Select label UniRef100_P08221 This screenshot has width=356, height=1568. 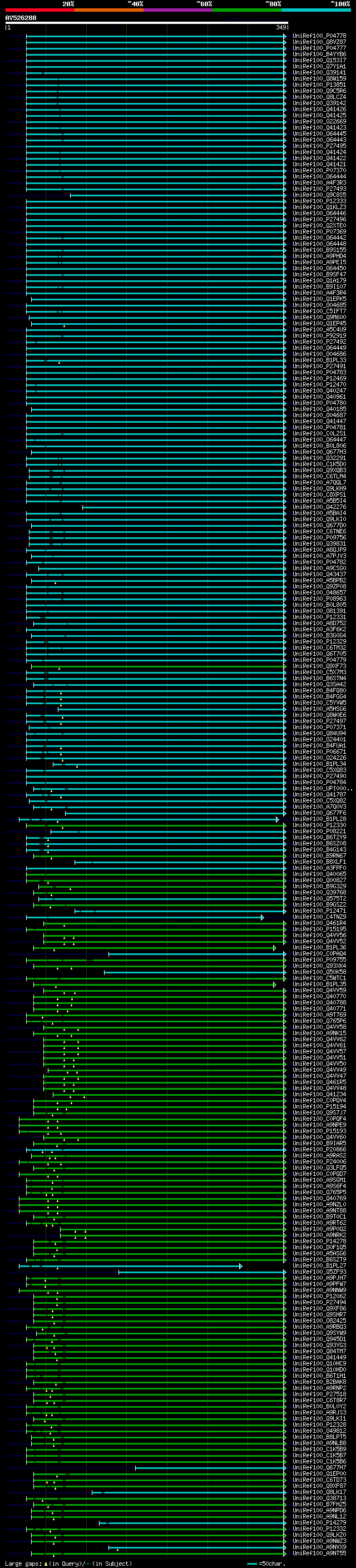point(319,831)
